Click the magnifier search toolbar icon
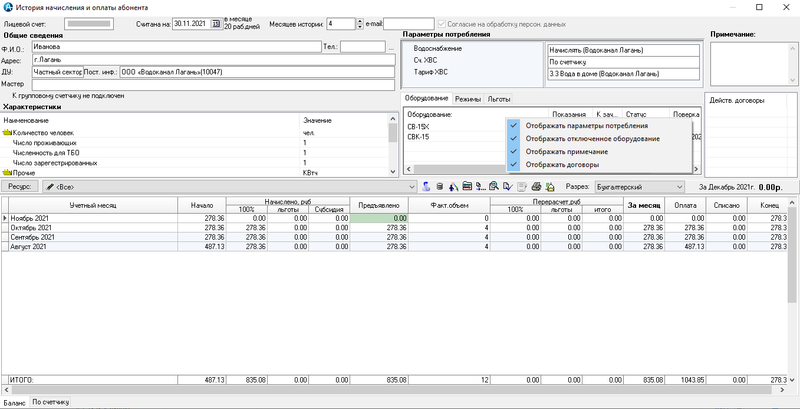Screen dimensions: 800x409 click(x=494, y=186)
